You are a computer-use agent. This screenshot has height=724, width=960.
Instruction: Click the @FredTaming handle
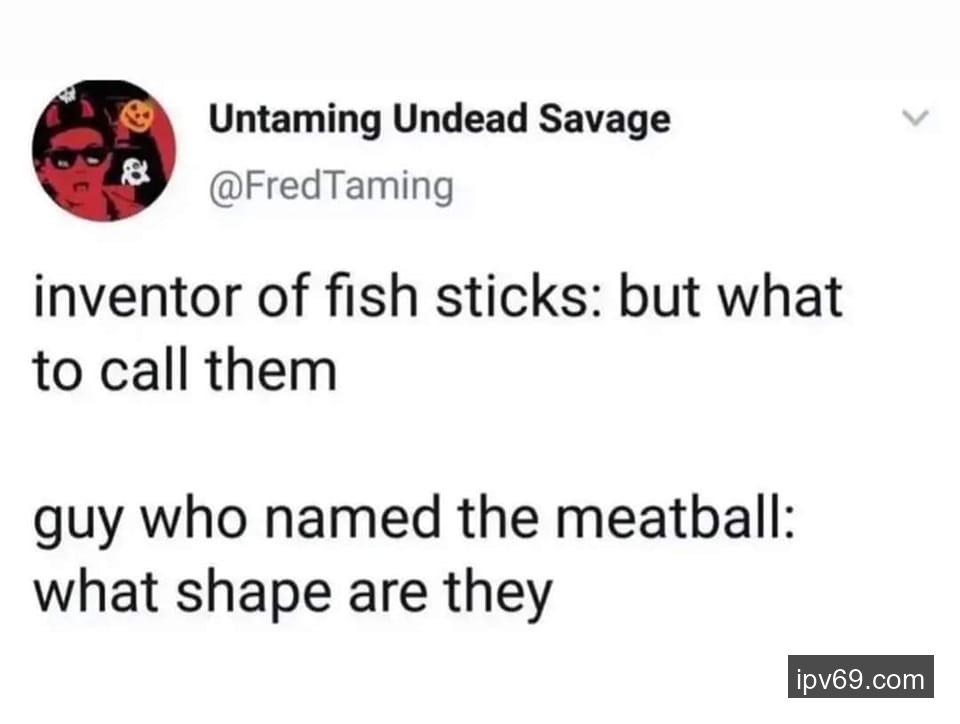pos(330,185)
